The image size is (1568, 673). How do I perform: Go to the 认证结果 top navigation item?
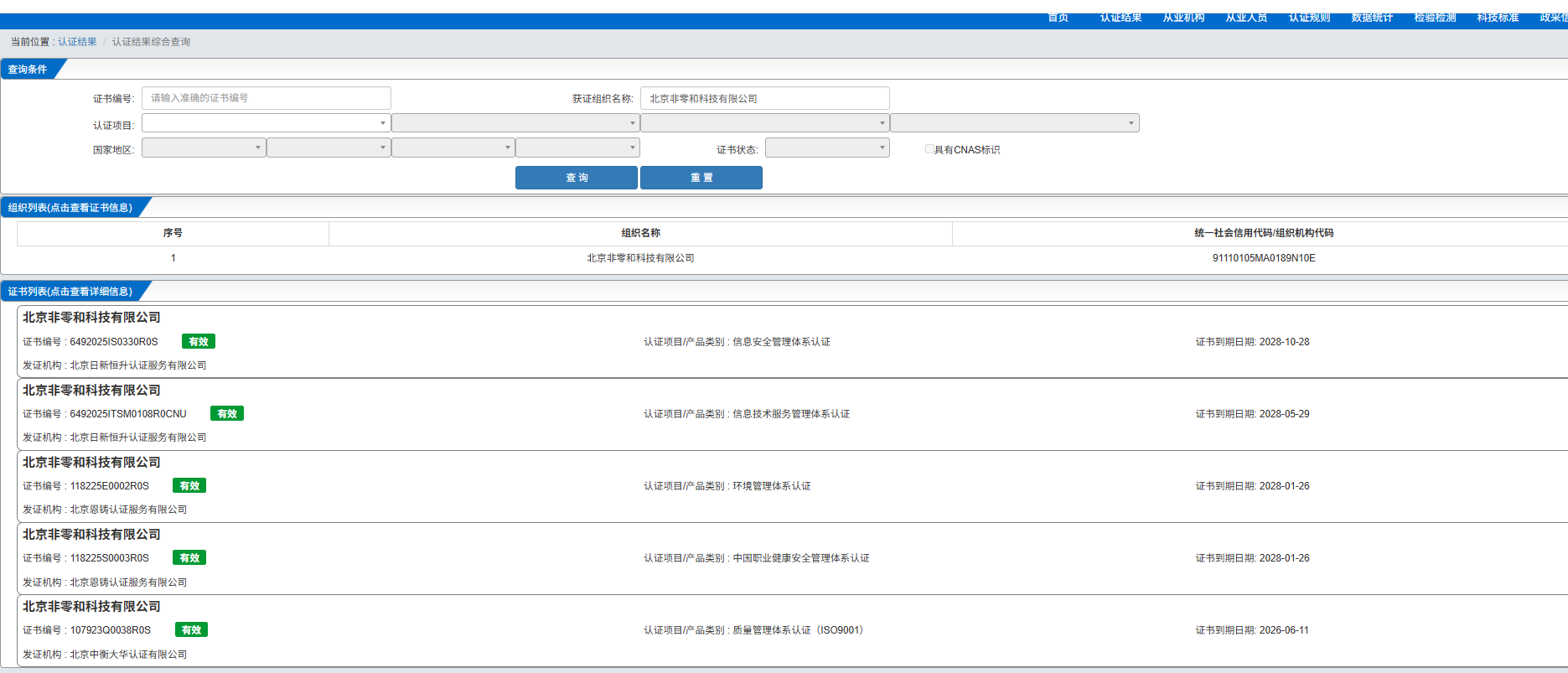(1120, 18)
